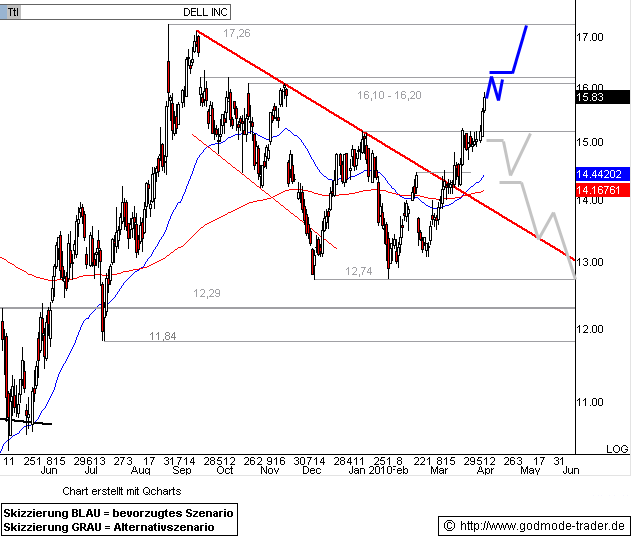Click the 13.00 price axis label
The height and width of the screenshot is (539, 631).
[590, 262]
